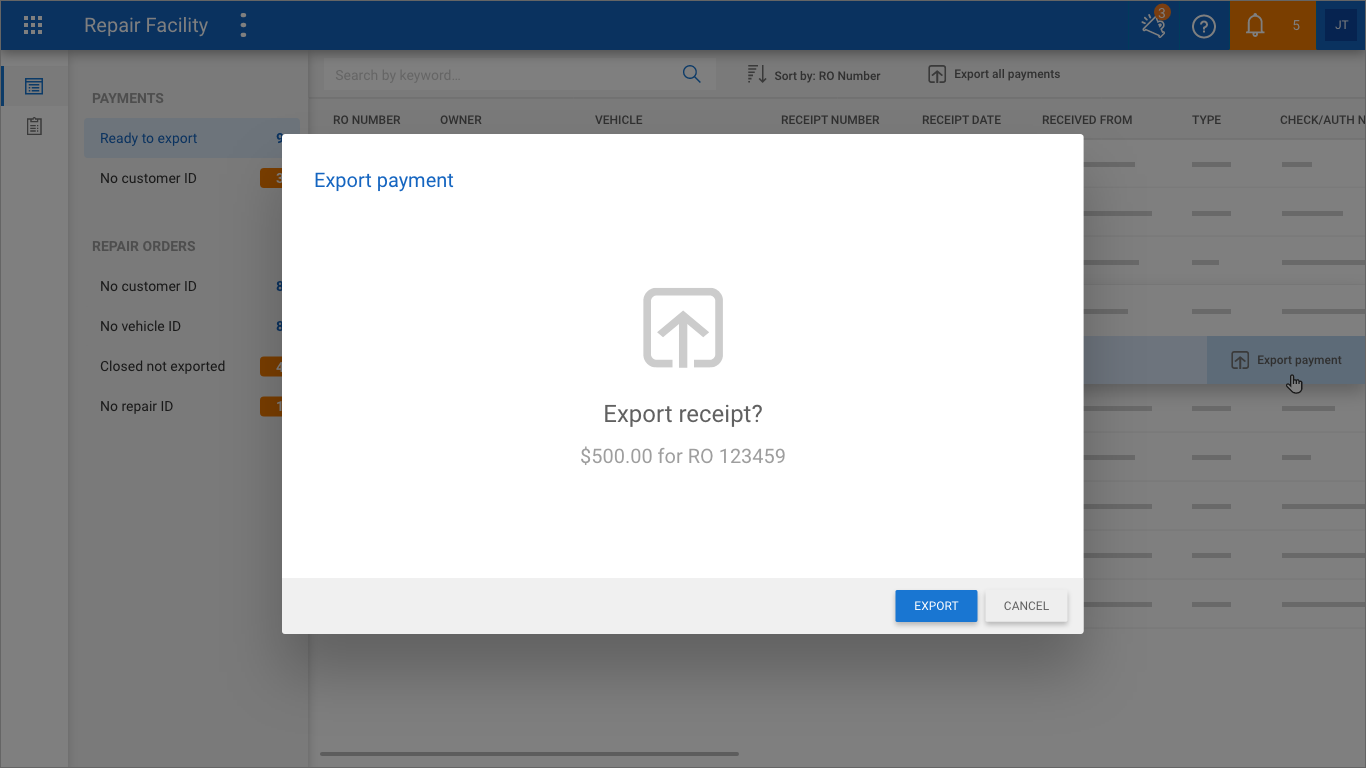
Task: Click the horizontal scrollbar at the bottom
Action: click(529, 754)
